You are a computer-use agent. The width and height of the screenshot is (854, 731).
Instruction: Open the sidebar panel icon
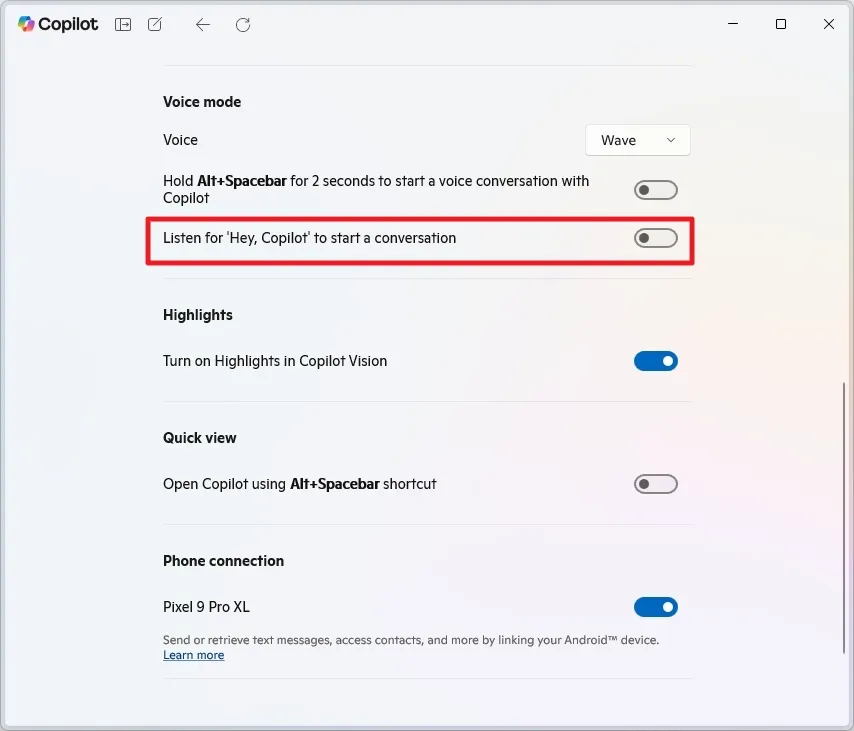[122, 24]
